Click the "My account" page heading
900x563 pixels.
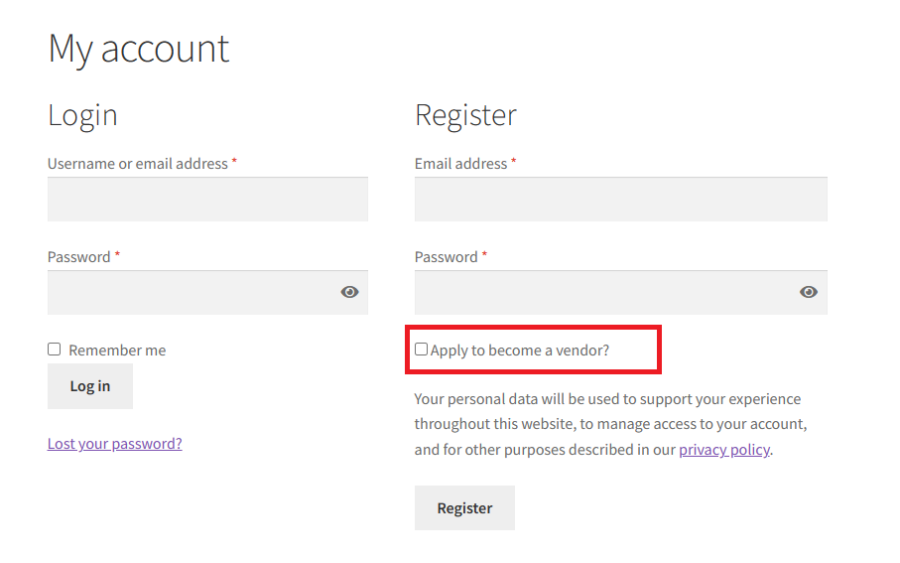(x=138, y=48)
